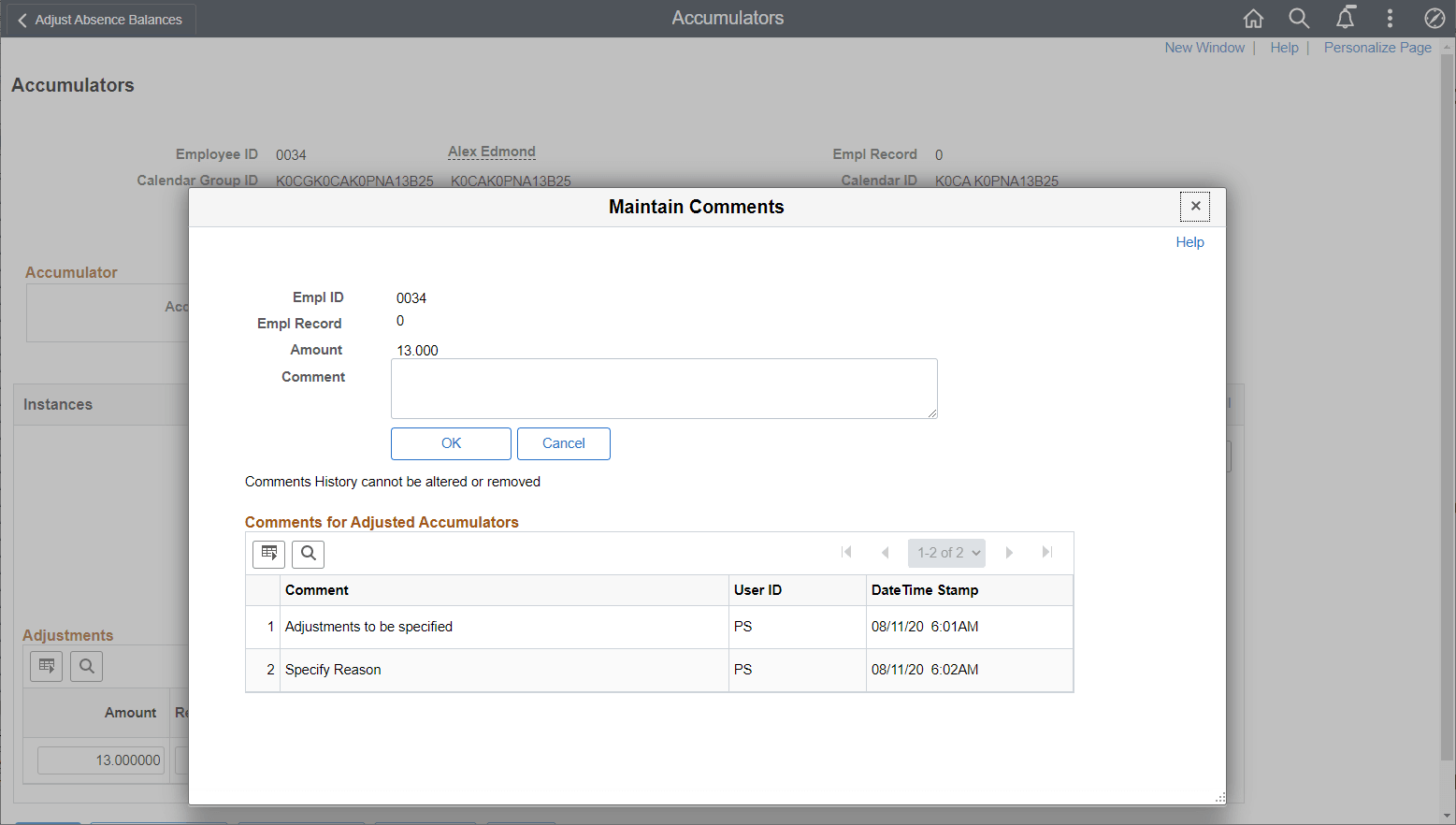
Task: Show next page of comment rows
Action: click(x=1009, y=552)
